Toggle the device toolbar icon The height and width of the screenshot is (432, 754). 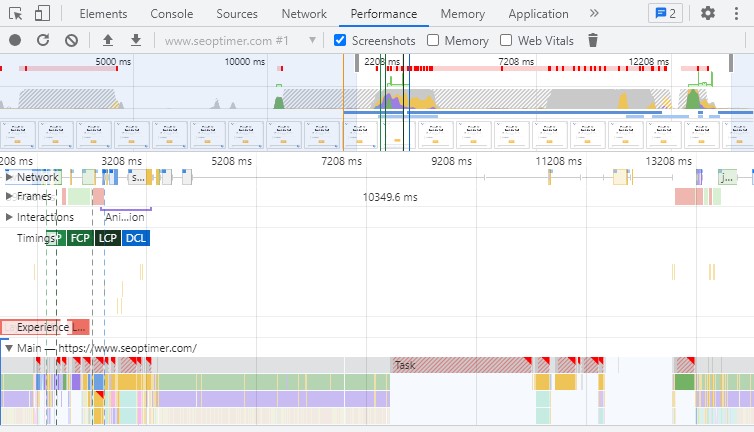pyautogui.click(x=42, y=14)
